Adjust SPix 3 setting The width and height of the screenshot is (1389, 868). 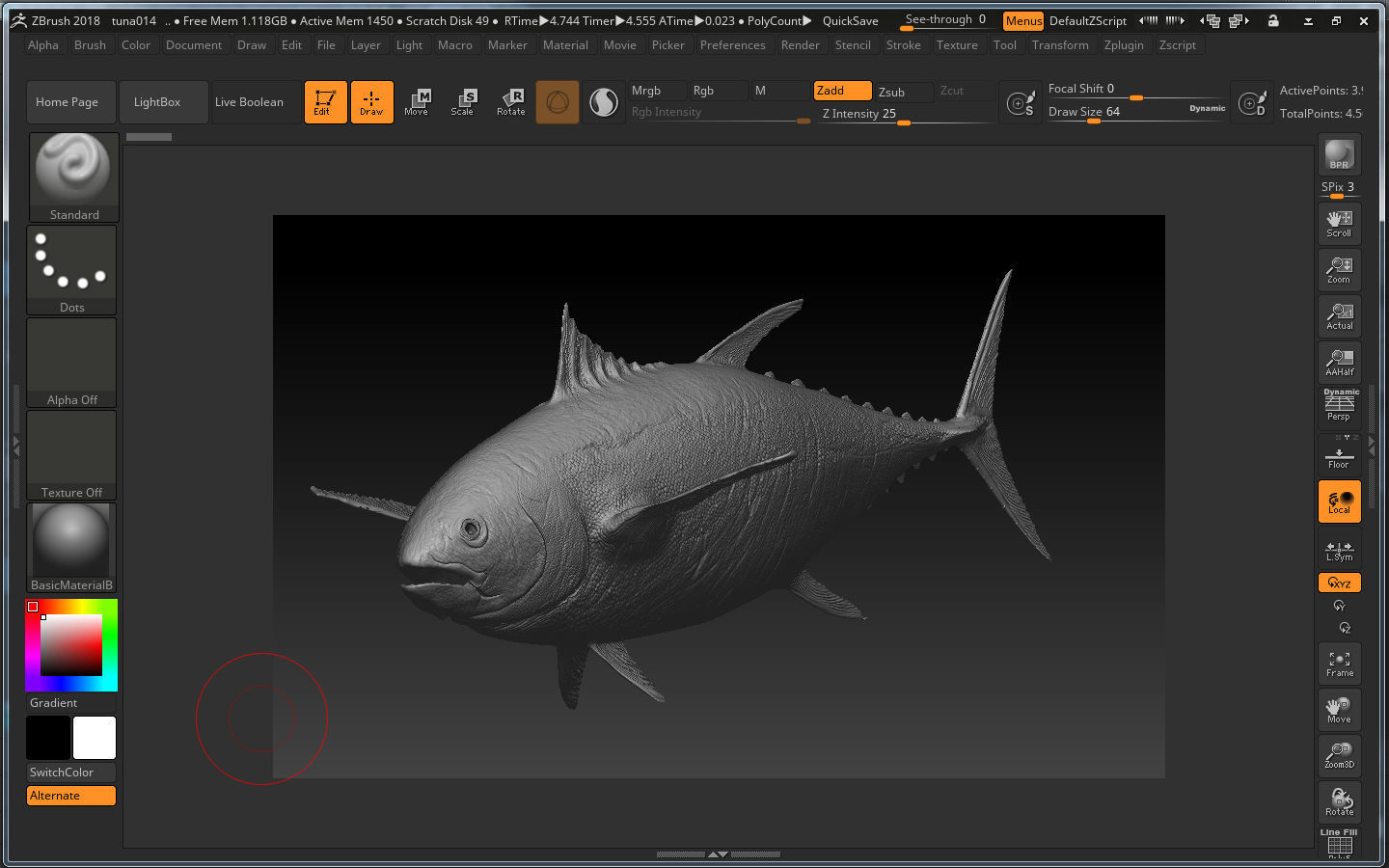tap(1339, 188)
